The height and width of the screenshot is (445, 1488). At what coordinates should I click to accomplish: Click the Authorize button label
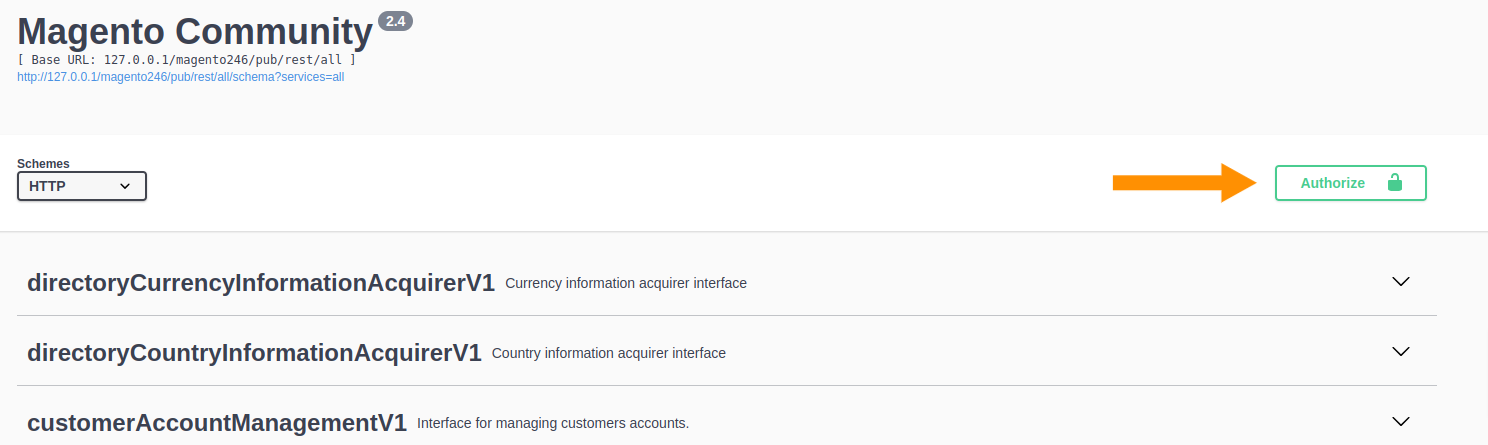(1332, 183)
